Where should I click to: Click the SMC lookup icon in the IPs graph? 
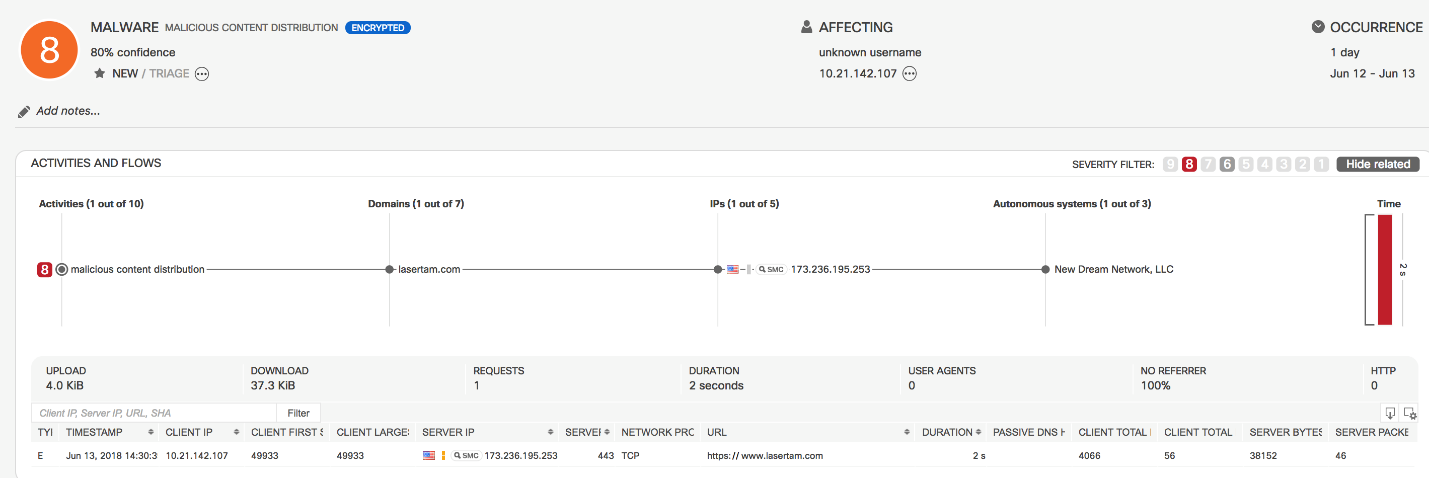[771, 269]
